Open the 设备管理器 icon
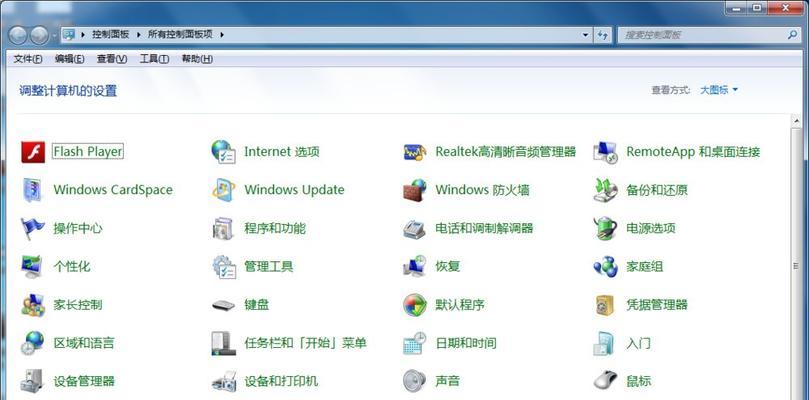This screenshot has width=809, height=400. 33,381
